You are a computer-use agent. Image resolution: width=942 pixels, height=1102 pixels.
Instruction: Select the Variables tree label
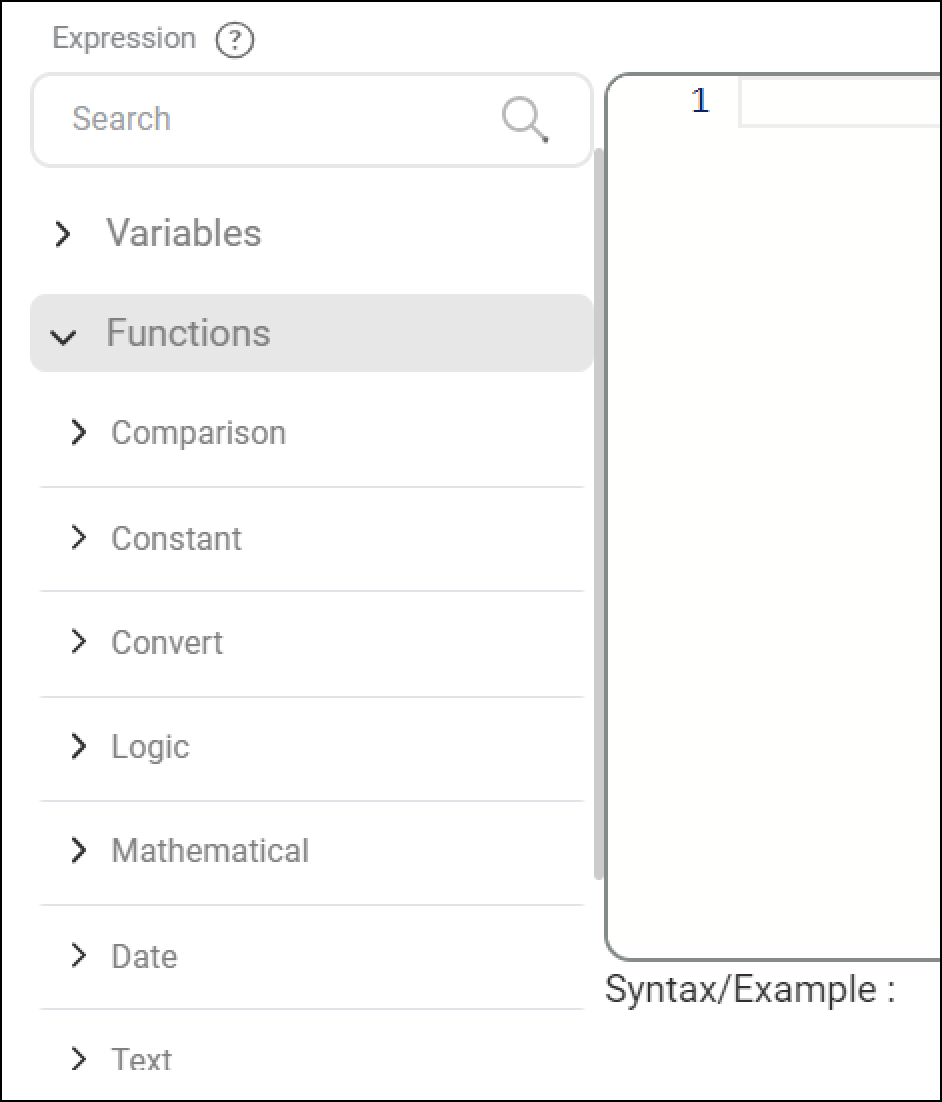click(x=183, y=233)
